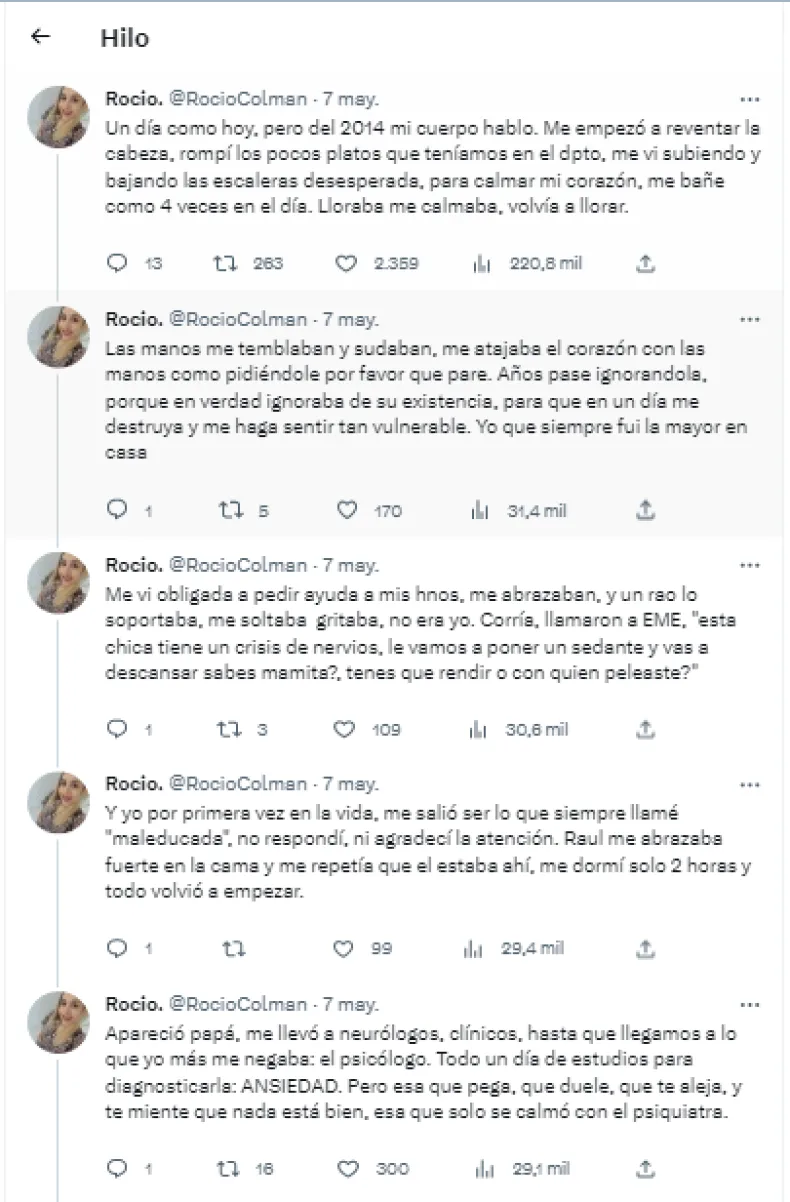The height and width of the screenshot is (1202, 790).
Task: Share the tweet with 29,1 mil views
Action: pos(646,1167)
